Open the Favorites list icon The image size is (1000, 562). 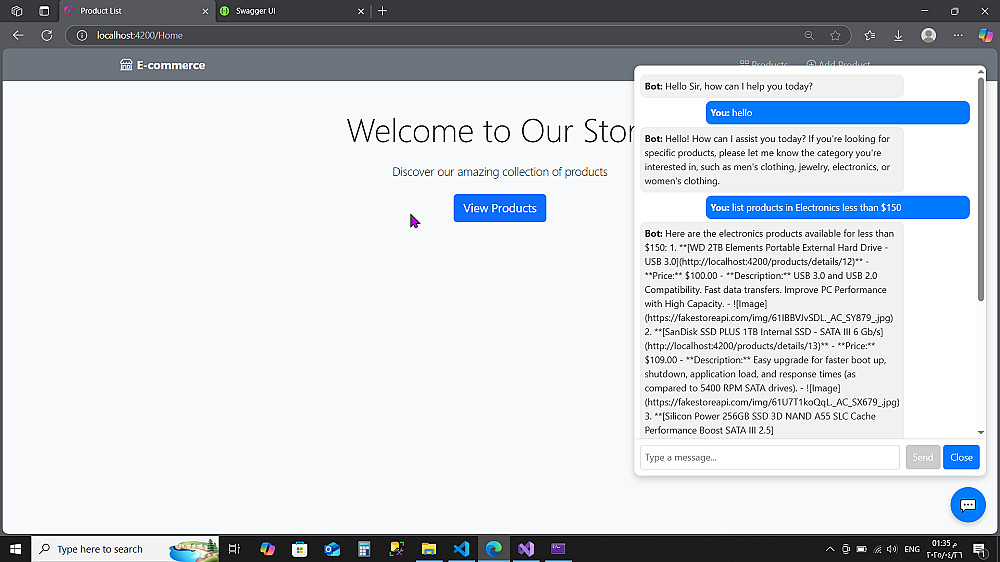click(869, 35)
